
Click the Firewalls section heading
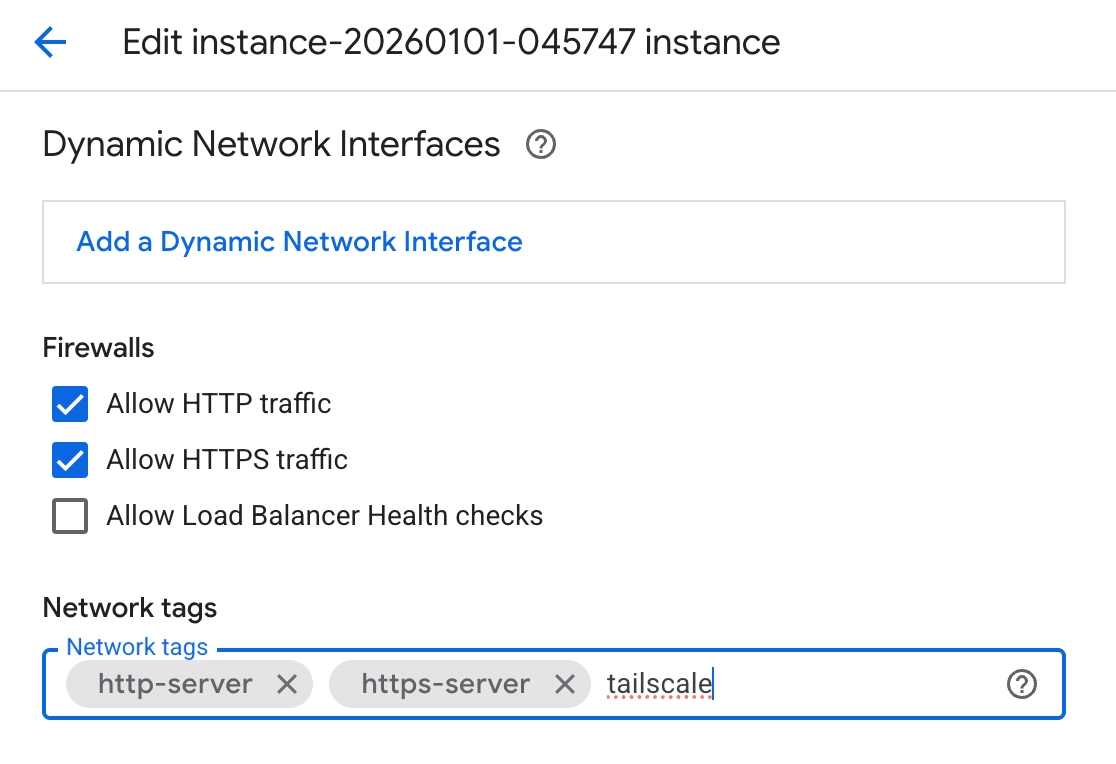coord(99,348)
